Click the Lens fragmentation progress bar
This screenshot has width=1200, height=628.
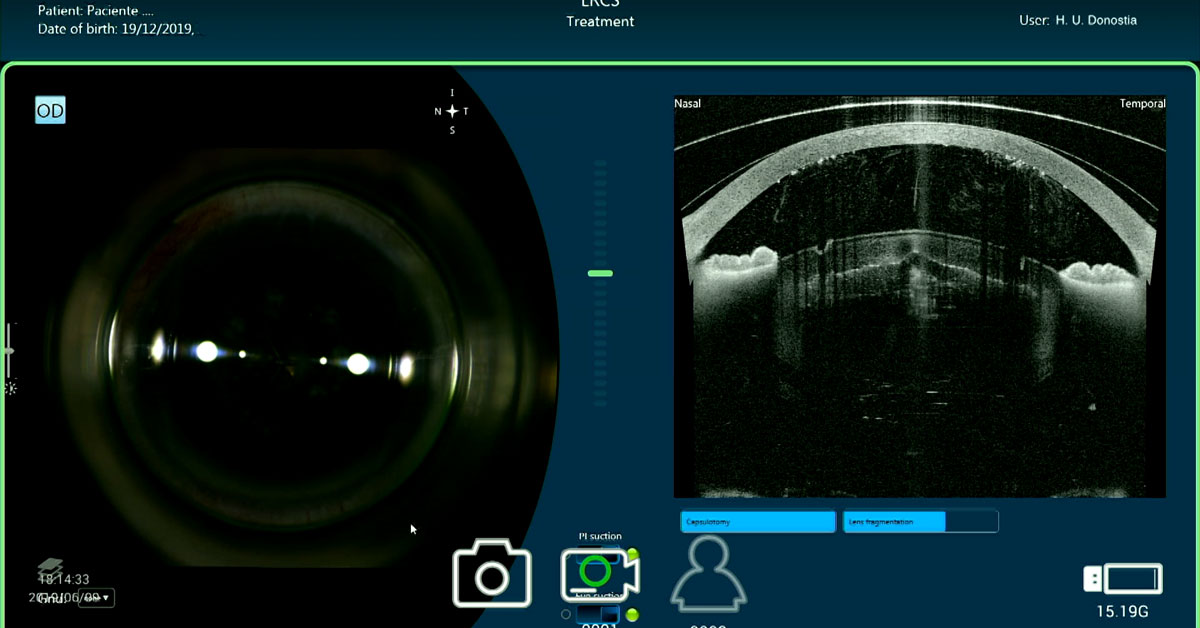point(921,522)
